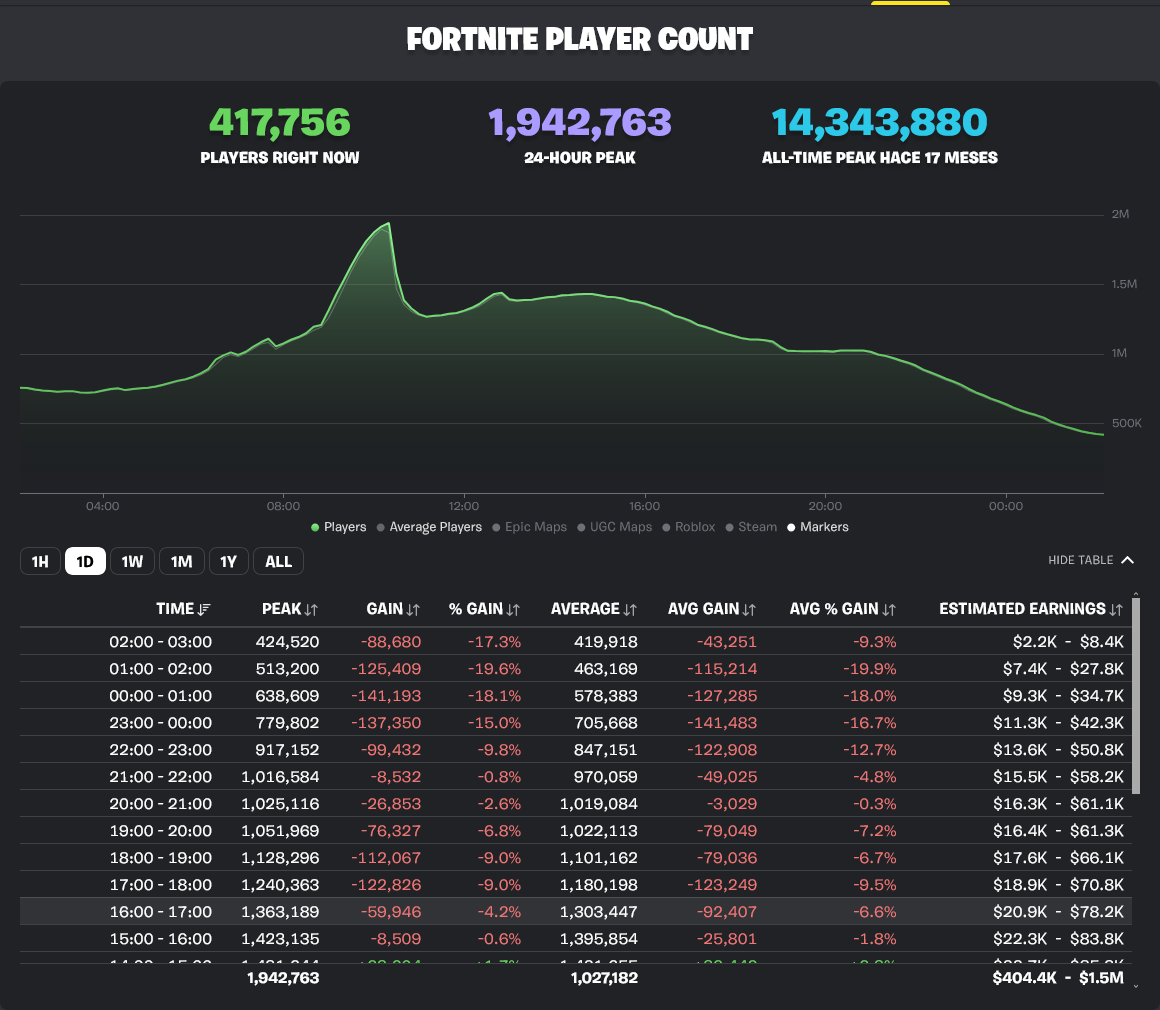The height and width of the screenshot is (1010, 1160).
Task: Select the highlighted 16:00 - 17:00 row
Action: [x=576, y=912]
